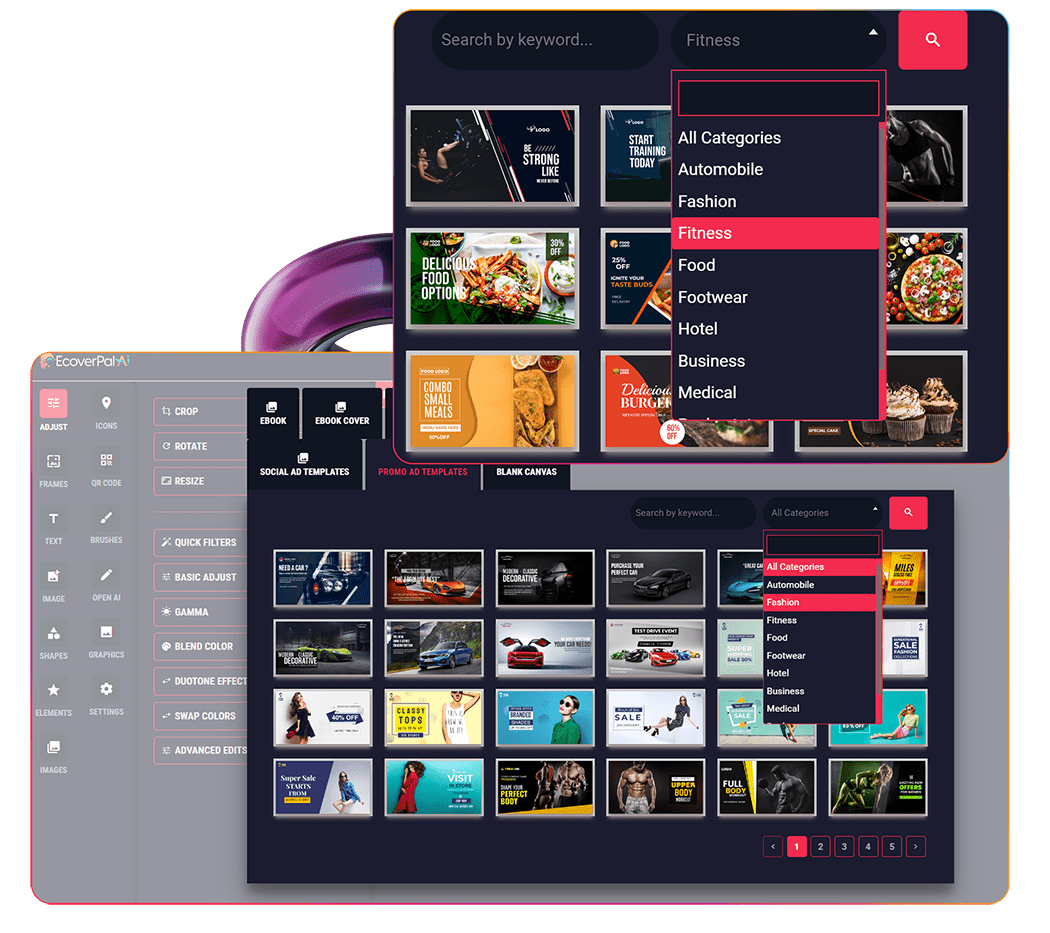Click the small dropdown filter text box

pyautogui.click(x=822, y=545)
